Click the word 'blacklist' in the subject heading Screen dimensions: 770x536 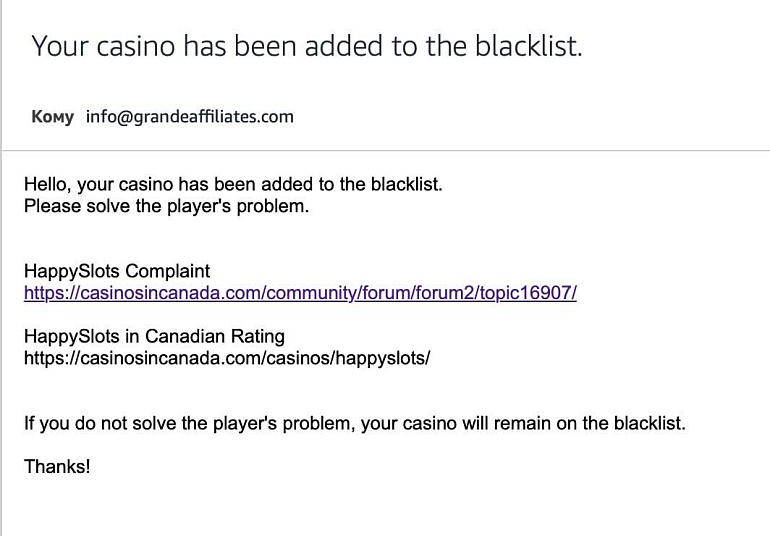(525, 46)
